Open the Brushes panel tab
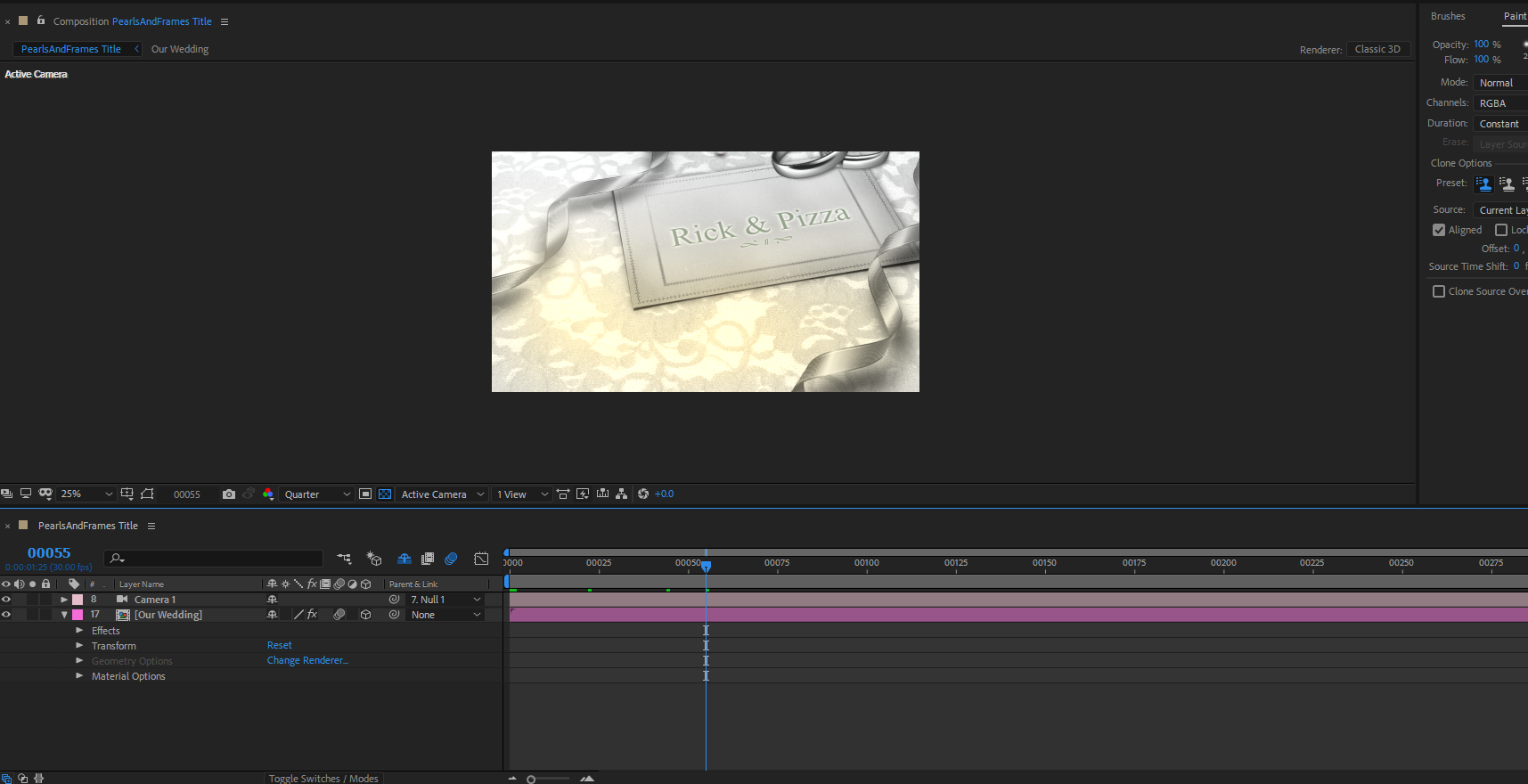 point(1448,16)
